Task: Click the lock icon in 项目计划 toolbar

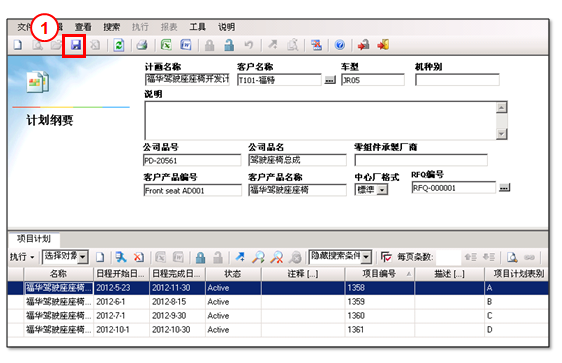Action: coord(201,257)
